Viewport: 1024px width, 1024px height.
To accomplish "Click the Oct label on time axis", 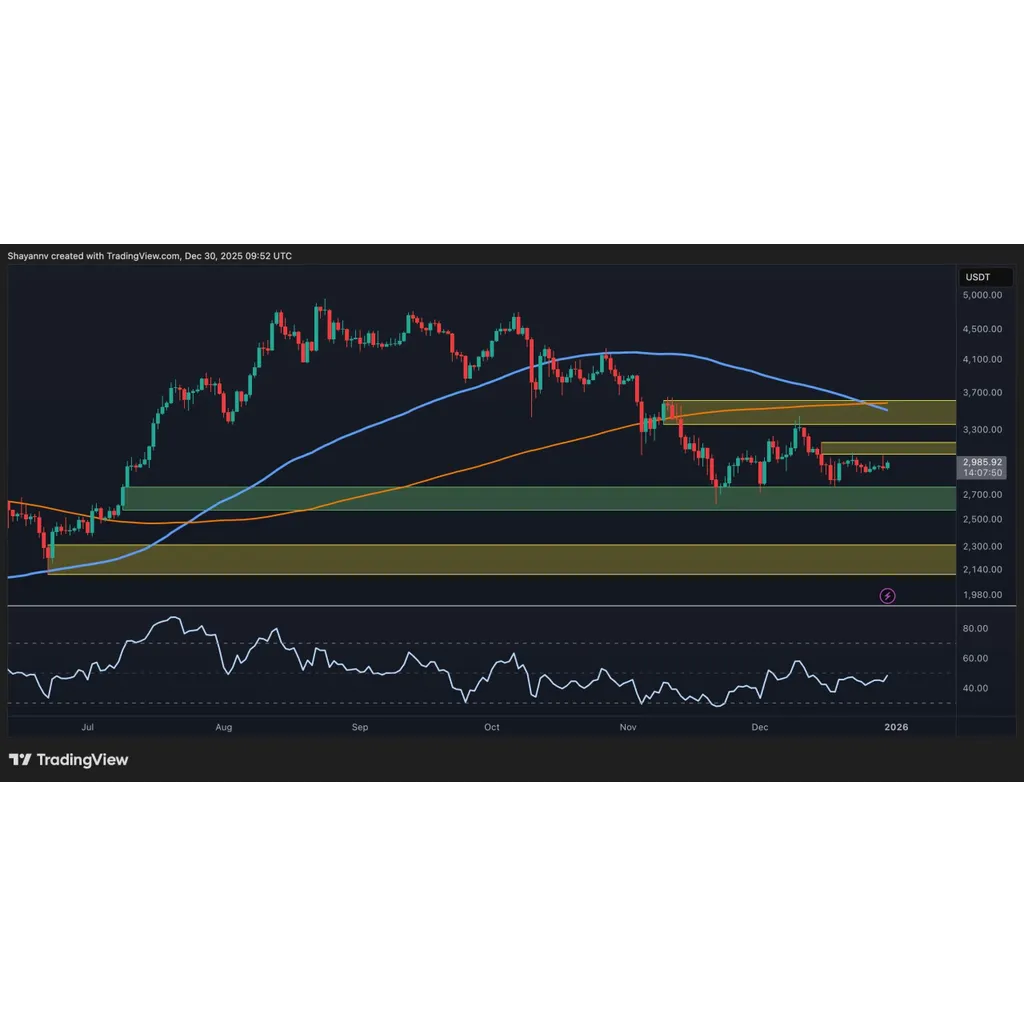I will pyautogui.click(x=492, y=727).
